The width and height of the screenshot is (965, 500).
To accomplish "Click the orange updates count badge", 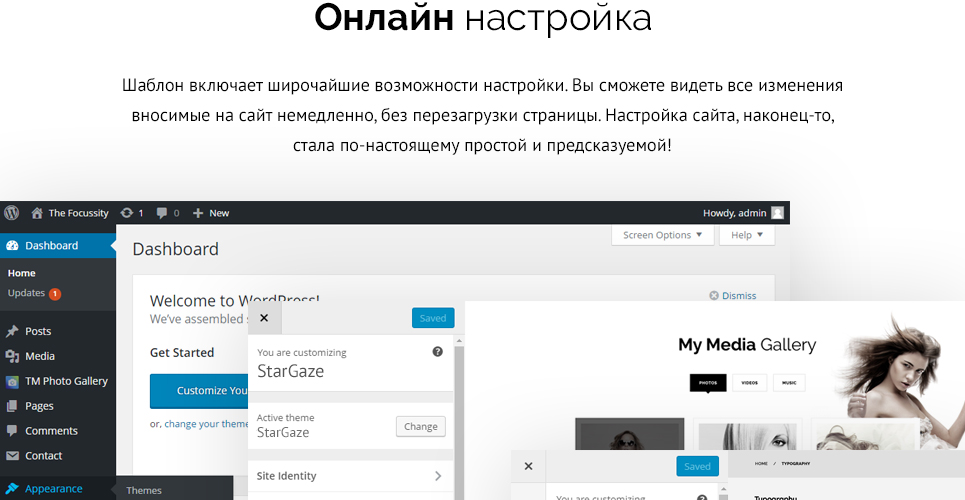I will pyautogui.click(x=55, y=294).
